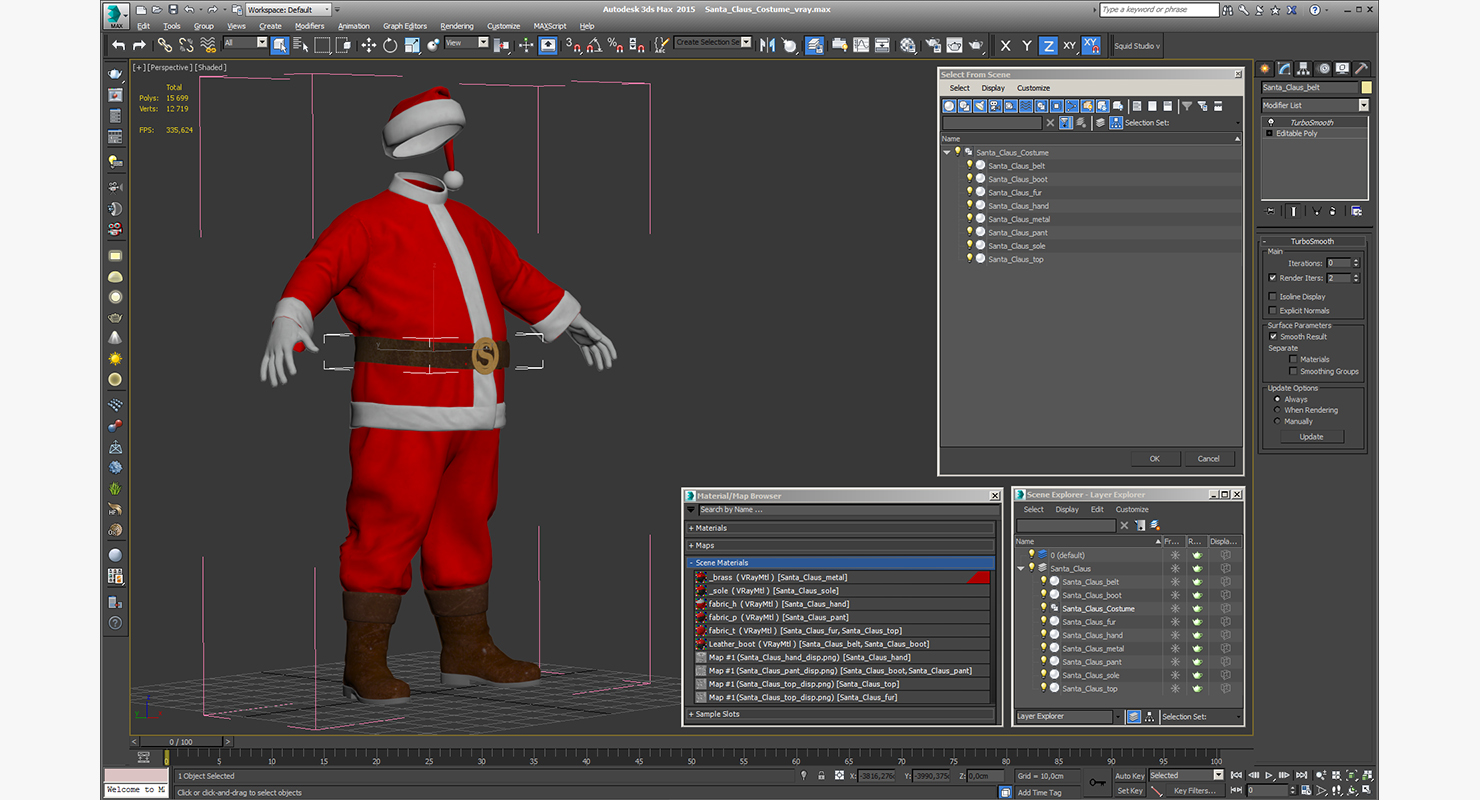
Task: Open the Graph Editors menu
Action: (405, 26)
